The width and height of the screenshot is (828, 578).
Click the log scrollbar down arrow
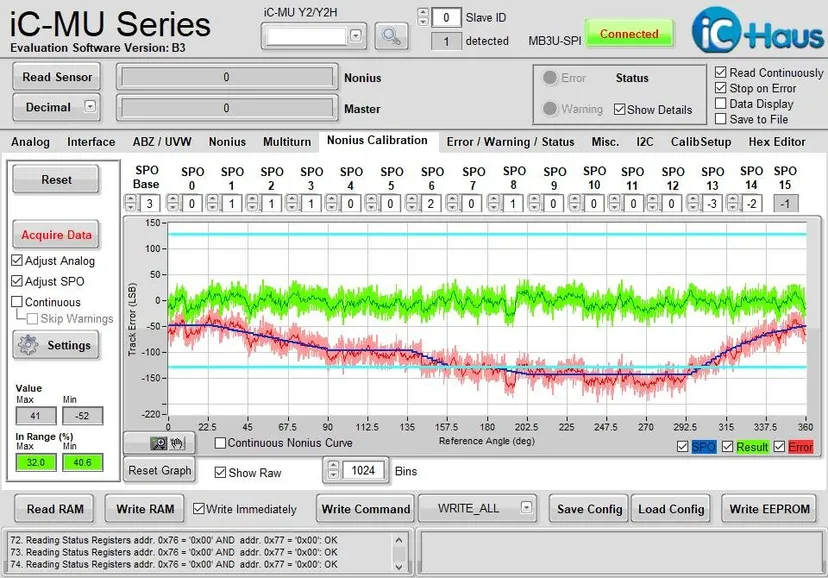pos(399,566)
